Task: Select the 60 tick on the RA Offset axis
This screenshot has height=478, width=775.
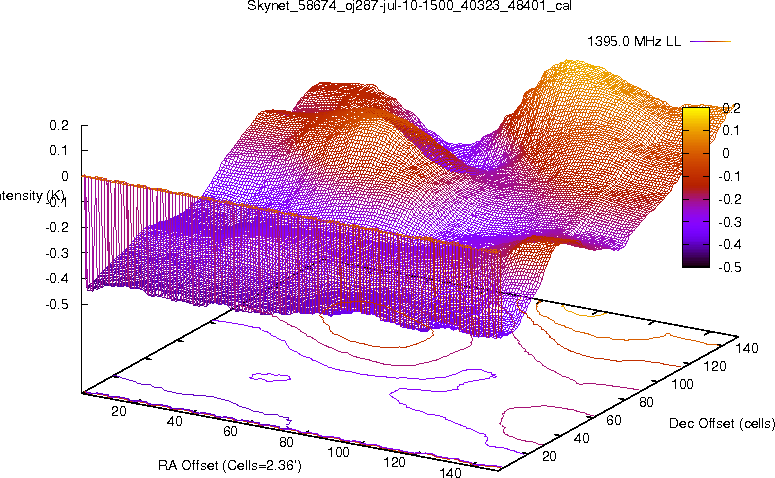Action: (x=230, y=432)
